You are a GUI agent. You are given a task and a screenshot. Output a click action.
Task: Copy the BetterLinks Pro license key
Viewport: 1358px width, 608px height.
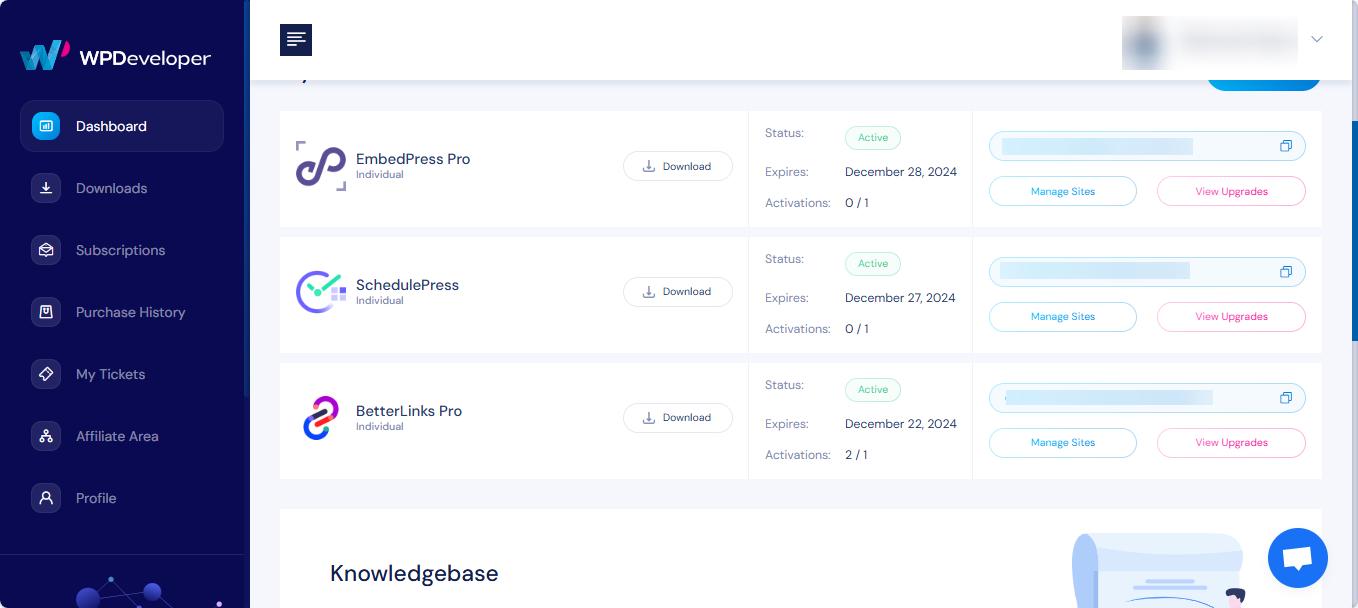1285,397
